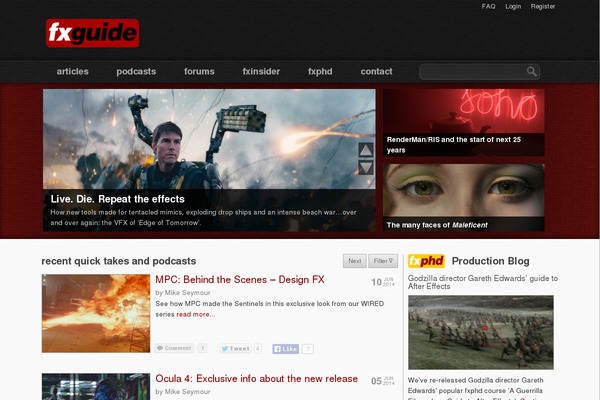
Task: Click the Ocula 4 article thumbnail
Action: pyautogui.click(x=96, y=387)
